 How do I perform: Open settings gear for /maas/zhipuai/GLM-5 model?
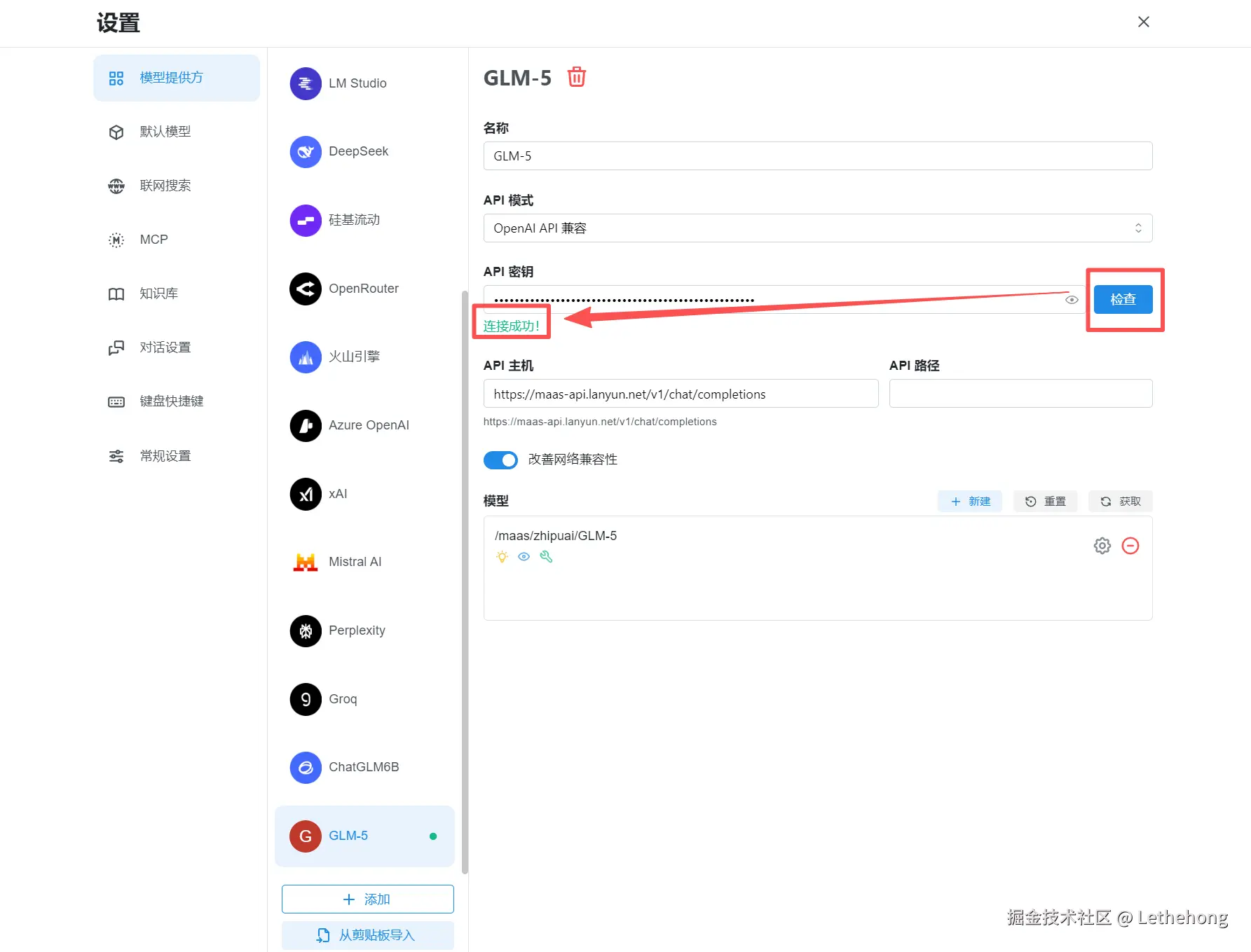coord(1102,546)
